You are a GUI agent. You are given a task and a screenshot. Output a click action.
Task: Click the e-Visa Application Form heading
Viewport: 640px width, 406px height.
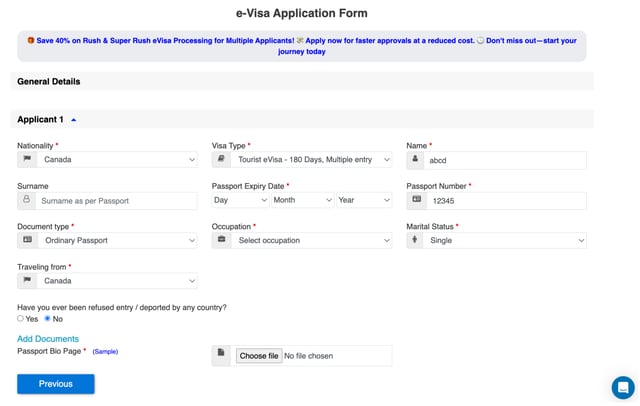[x=302, y=13]
